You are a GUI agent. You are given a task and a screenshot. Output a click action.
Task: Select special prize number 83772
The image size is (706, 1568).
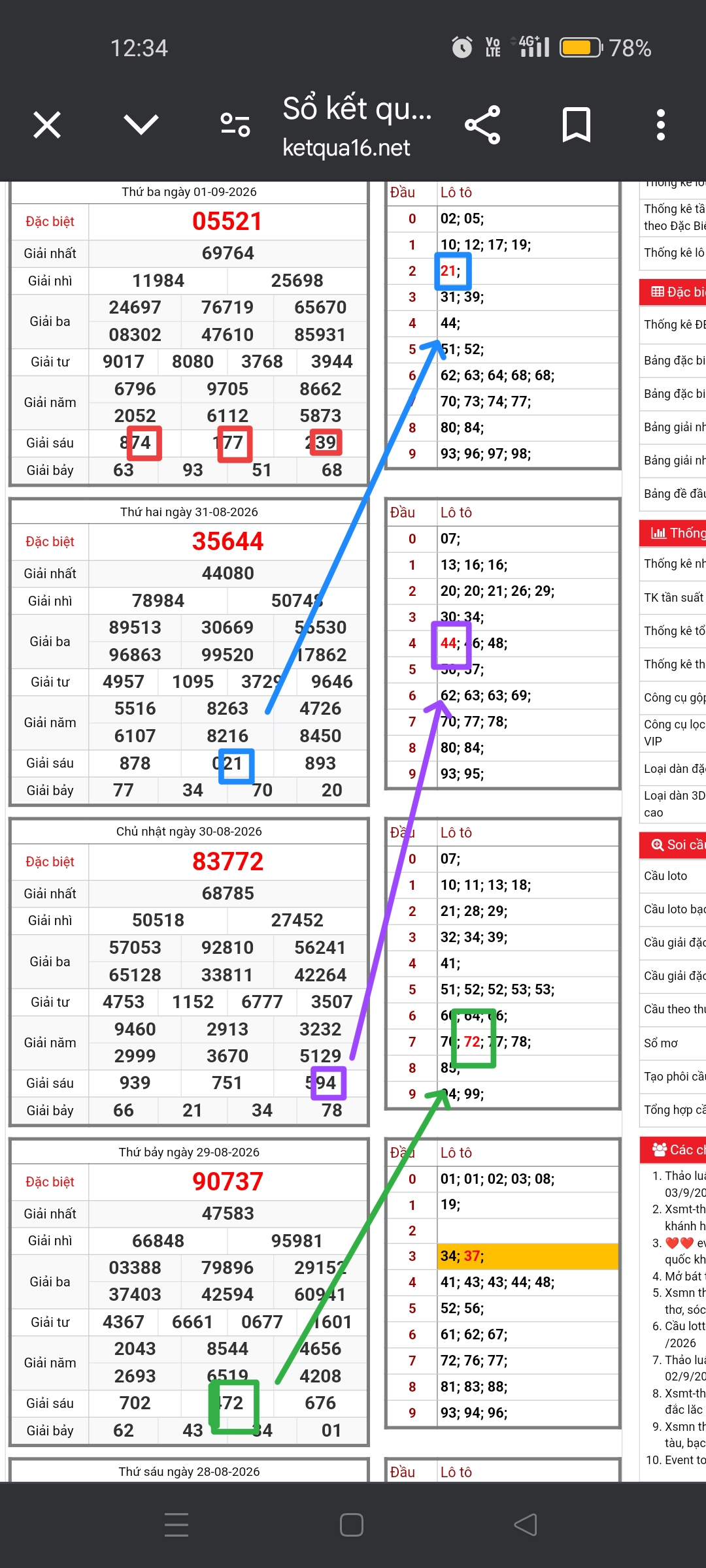227,862
